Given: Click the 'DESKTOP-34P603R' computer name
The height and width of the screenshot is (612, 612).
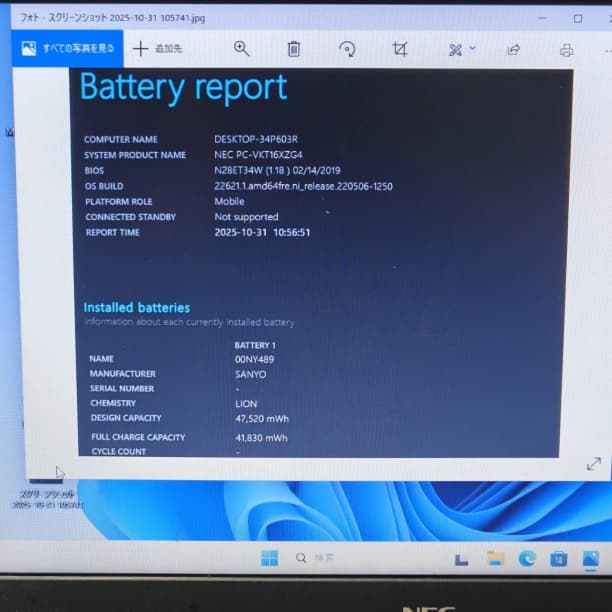Looking at the screenshot, I should click(256, 139).
